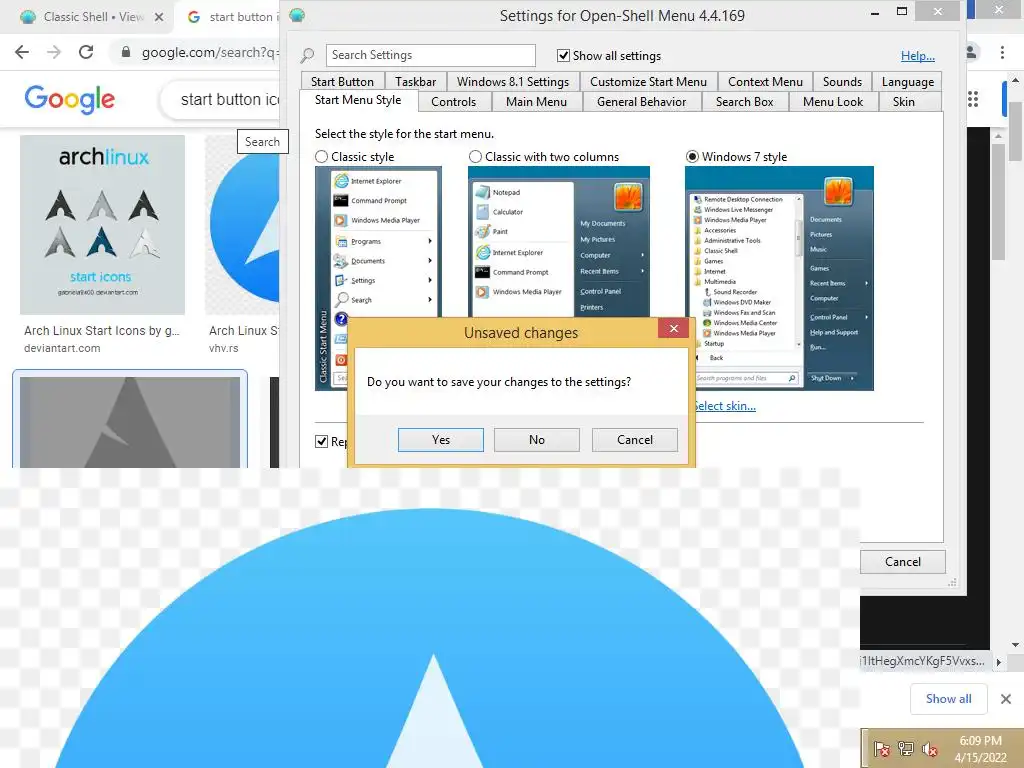This screenshot has height=768, width=1024.
Task: Open the Context Menu tab
Action: pos(765,82)
